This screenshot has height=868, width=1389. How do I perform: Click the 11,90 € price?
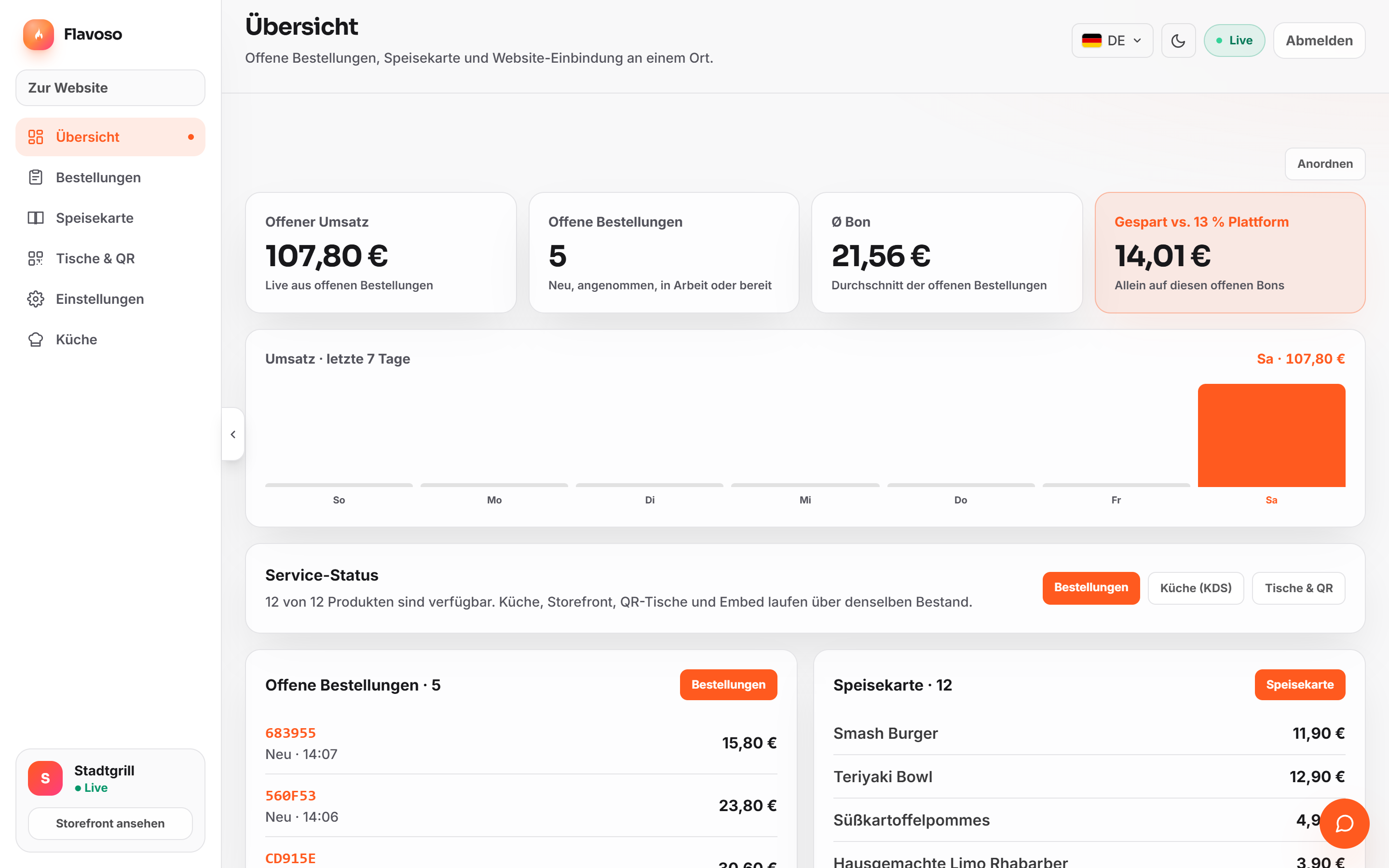[1319, 733]
